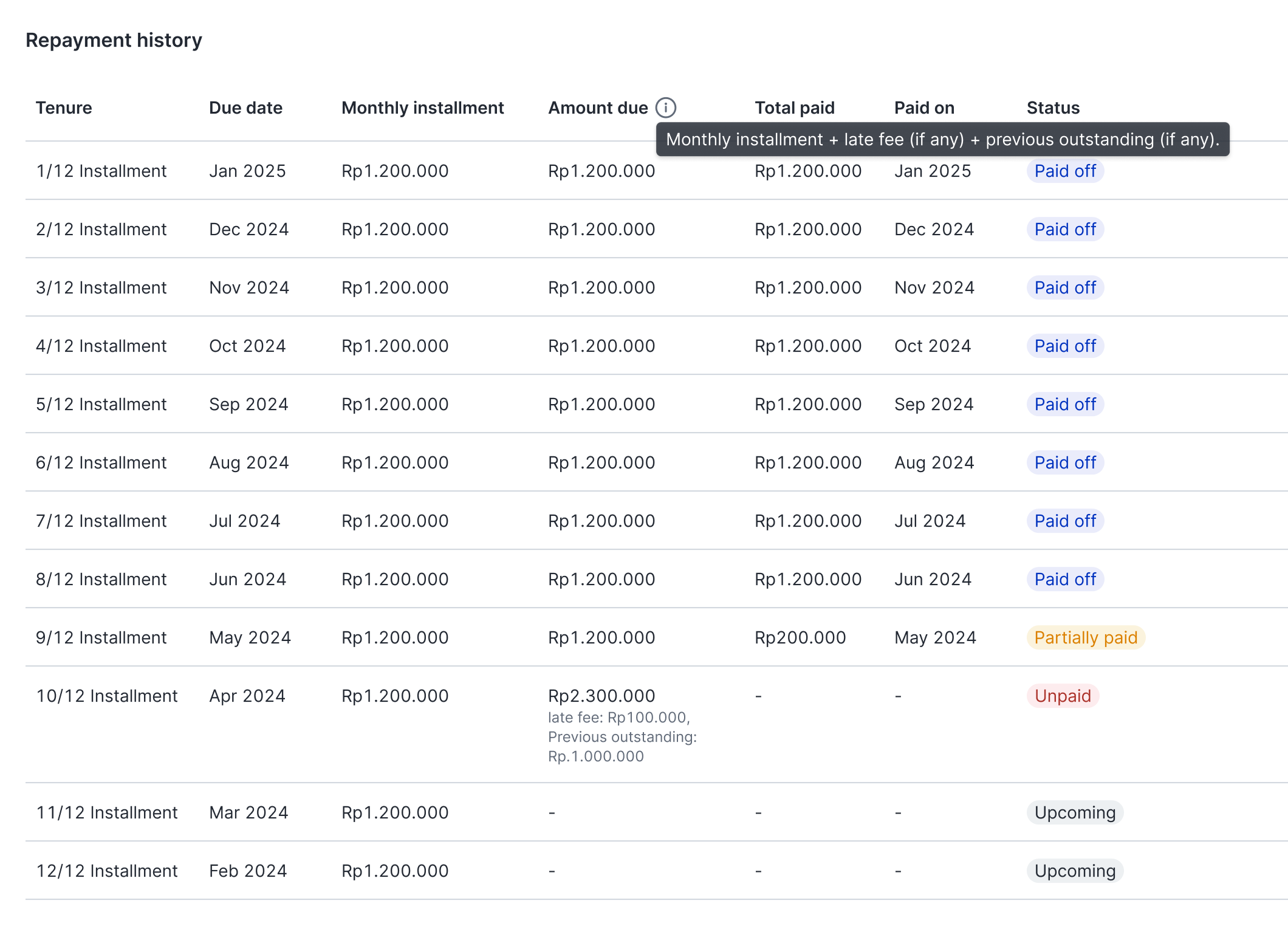Click the Paid off badge for 8/12 Installment
The height and width of the screenshot is (929, 1288).
tap(1065, 579)
